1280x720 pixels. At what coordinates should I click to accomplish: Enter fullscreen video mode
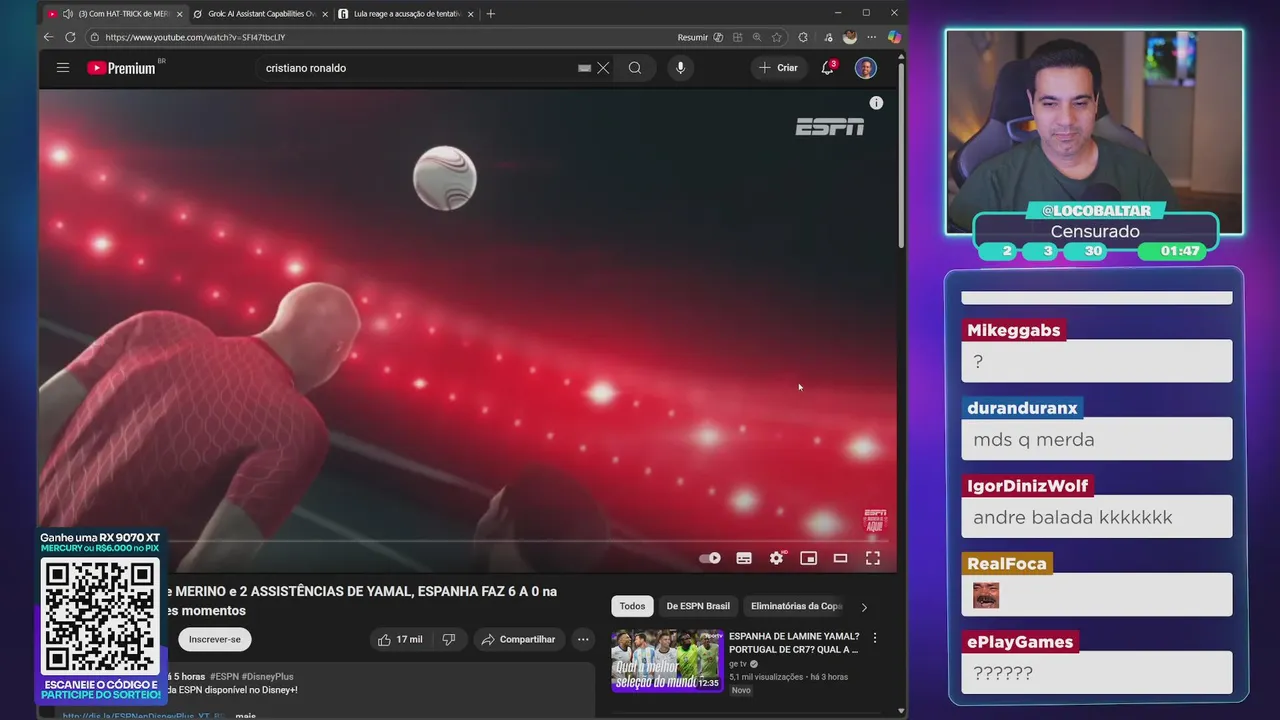pyautogui.click(x=872, y=558)
